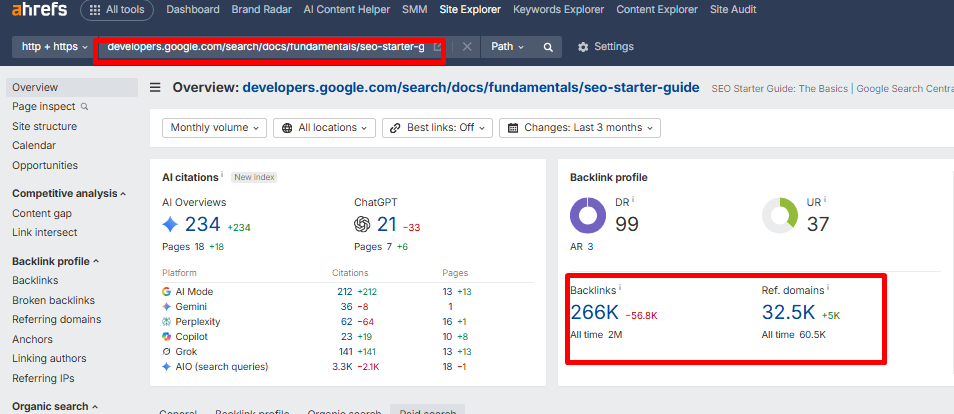The width and height of the screenshot is (954, 414).
Task: Open Content Explorer
Action: pos(657,10)
